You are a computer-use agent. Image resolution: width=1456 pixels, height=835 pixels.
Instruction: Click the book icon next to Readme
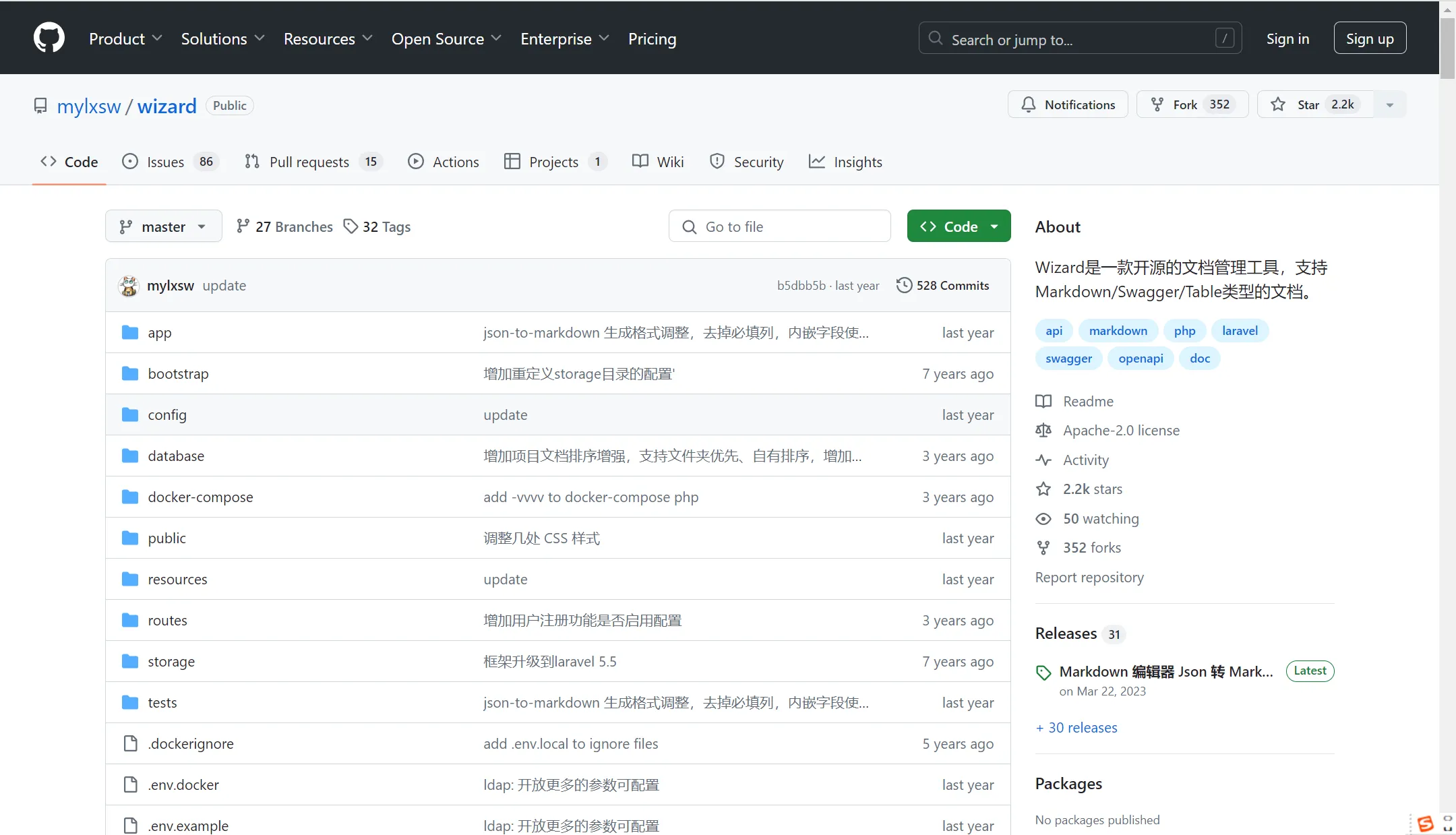point(1043,401)
